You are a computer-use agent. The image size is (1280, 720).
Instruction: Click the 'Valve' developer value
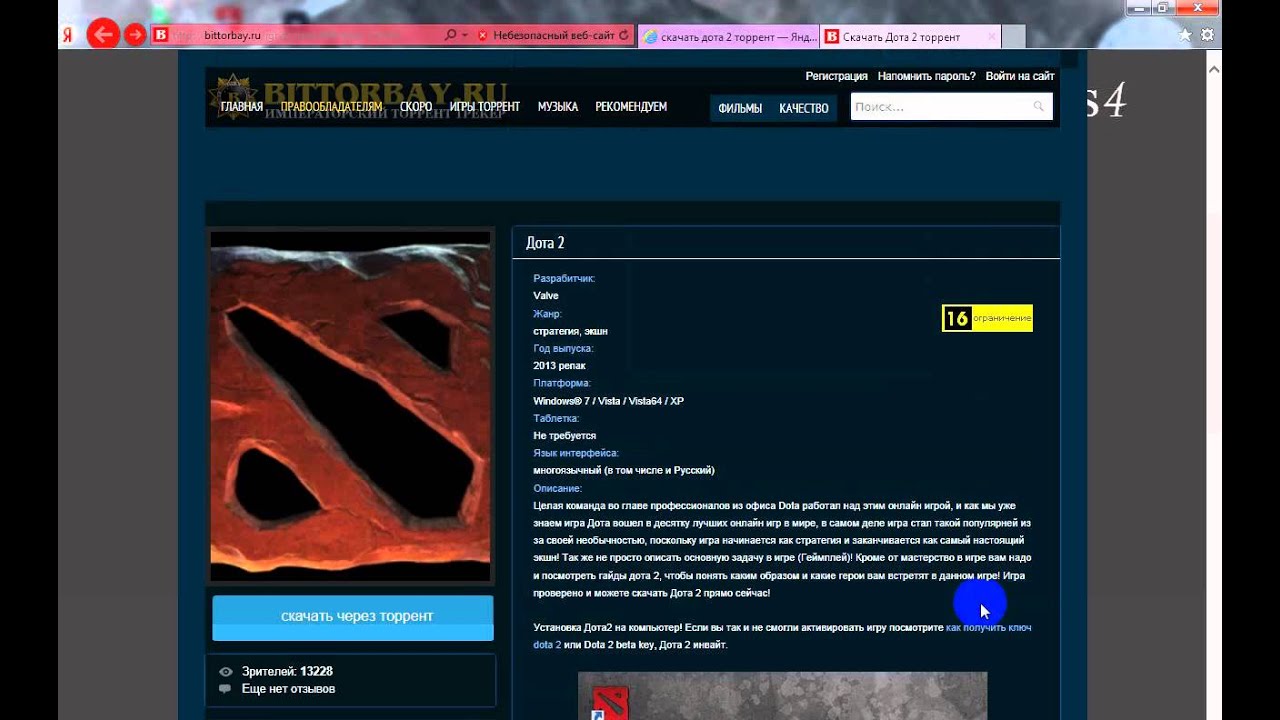546,296
